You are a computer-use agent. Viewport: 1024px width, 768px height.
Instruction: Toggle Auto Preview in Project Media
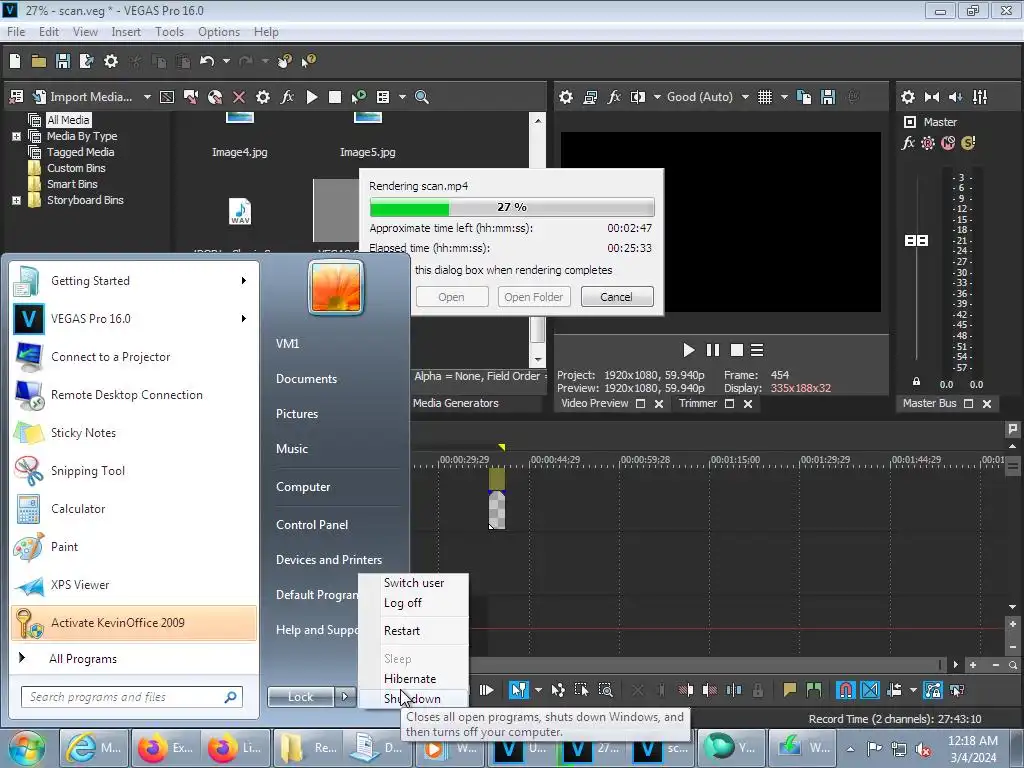(359, 97)
